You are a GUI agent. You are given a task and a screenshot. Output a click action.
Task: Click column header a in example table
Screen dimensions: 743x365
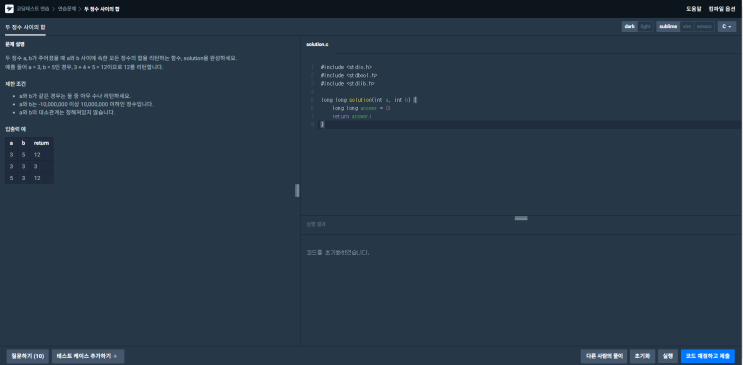pyautogui.click(x=11, y=143)
